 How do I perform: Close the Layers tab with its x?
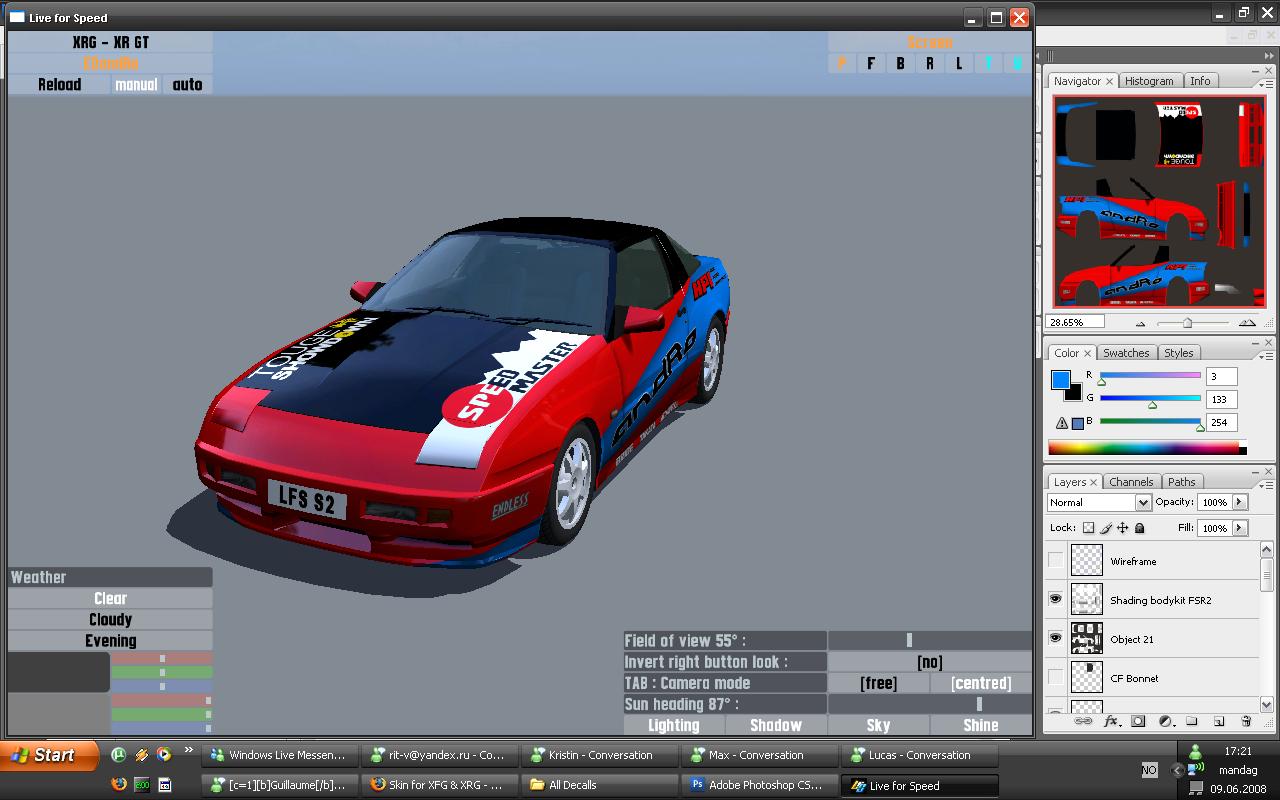pyautogui.click(x=1094, y=483)
